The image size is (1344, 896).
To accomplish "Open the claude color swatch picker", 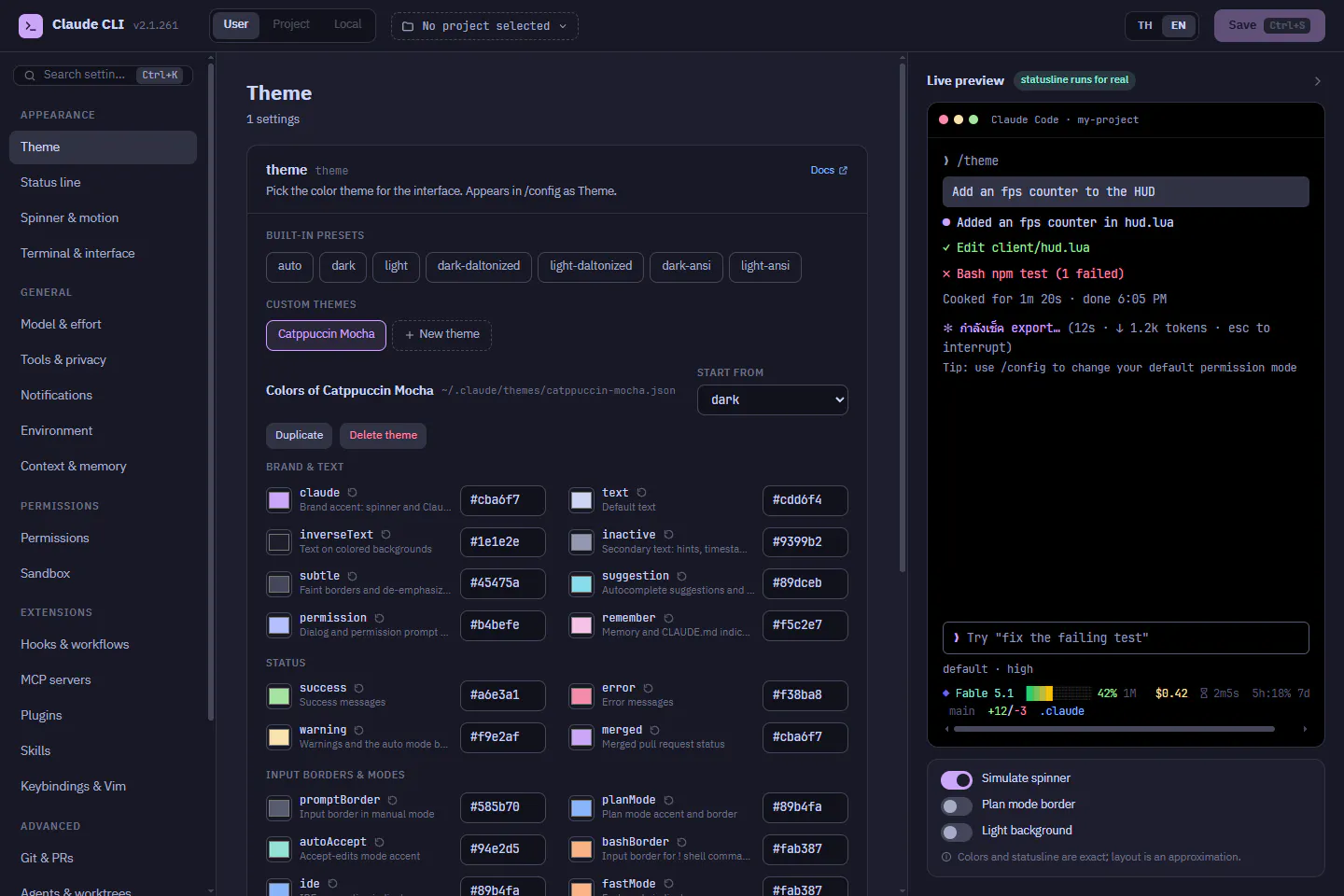I will coord(279,500).
